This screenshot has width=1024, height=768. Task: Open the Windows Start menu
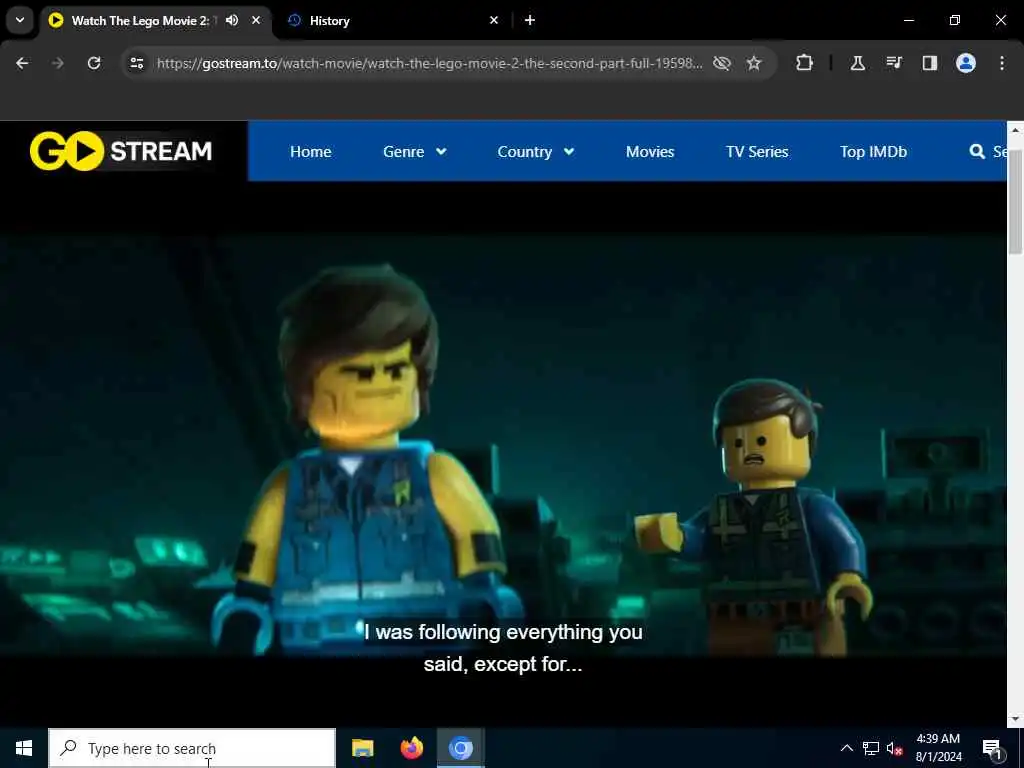24,748
